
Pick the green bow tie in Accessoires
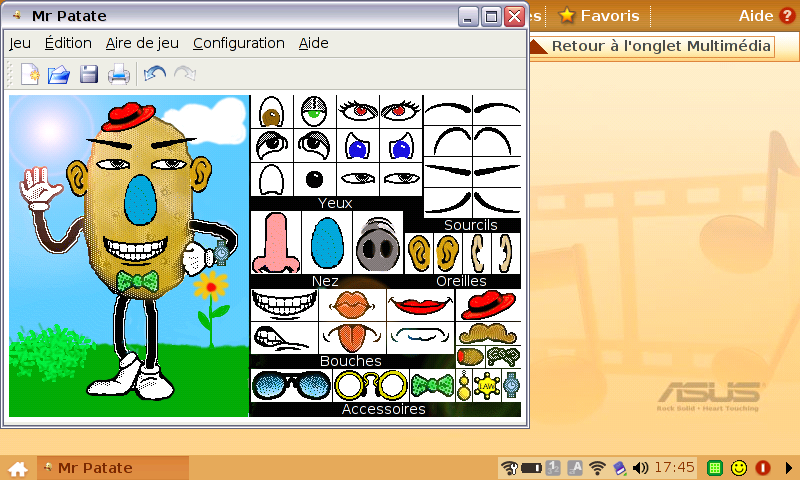[432, 385]
